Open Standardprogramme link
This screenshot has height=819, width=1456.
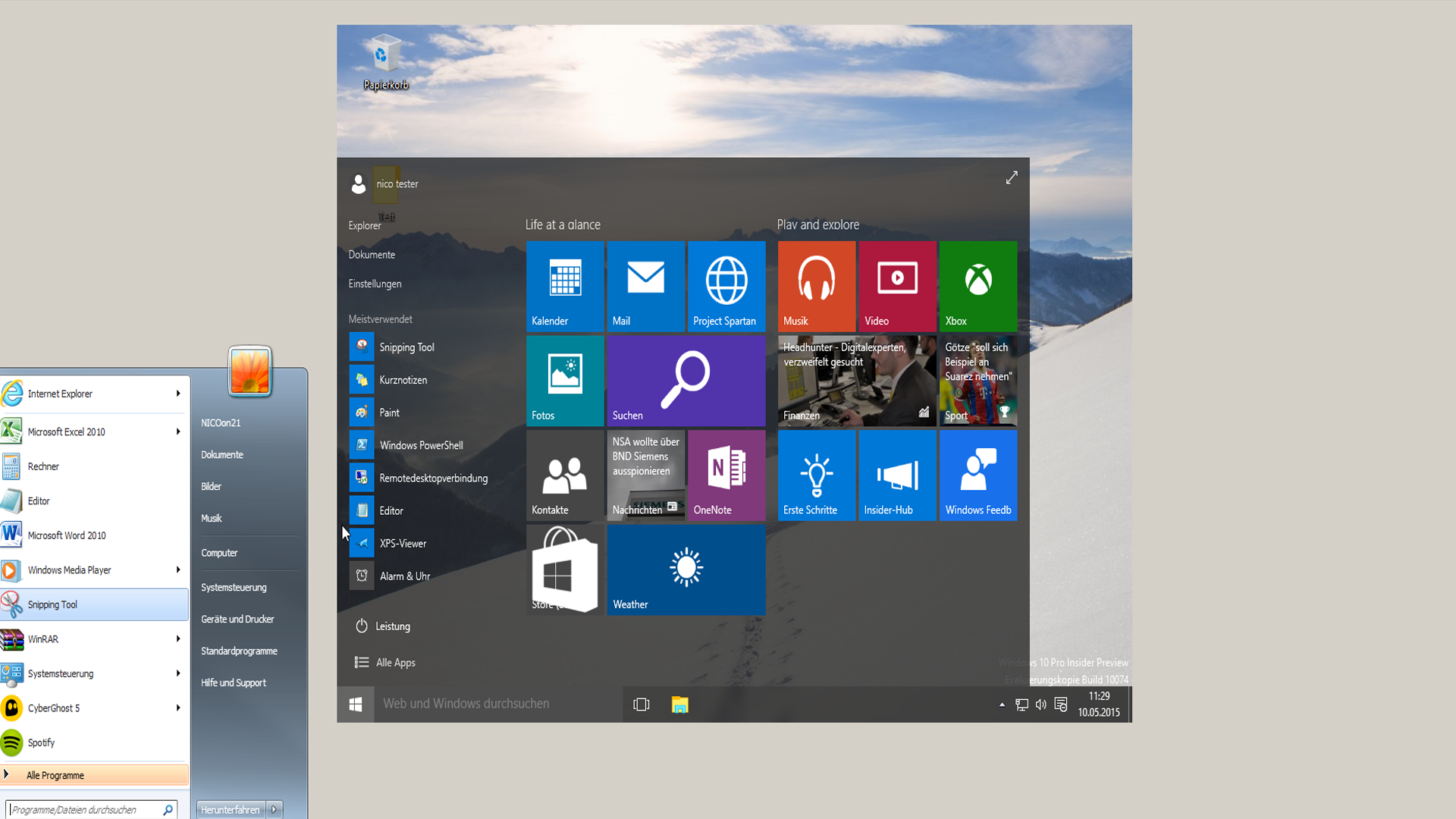239,651
